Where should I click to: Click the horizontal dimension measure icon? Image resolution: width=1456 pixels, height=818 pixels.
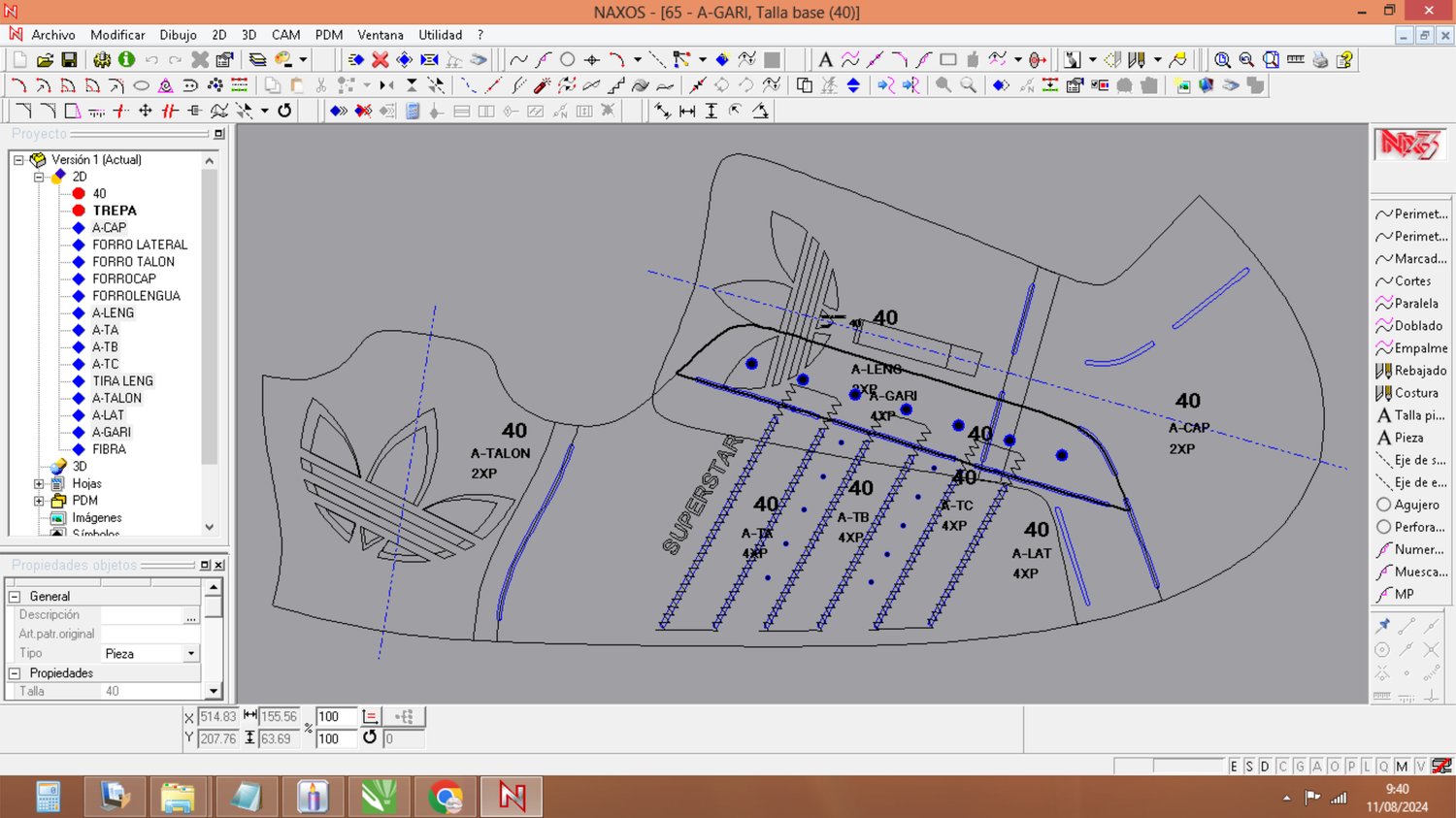(x=687, y=111)
